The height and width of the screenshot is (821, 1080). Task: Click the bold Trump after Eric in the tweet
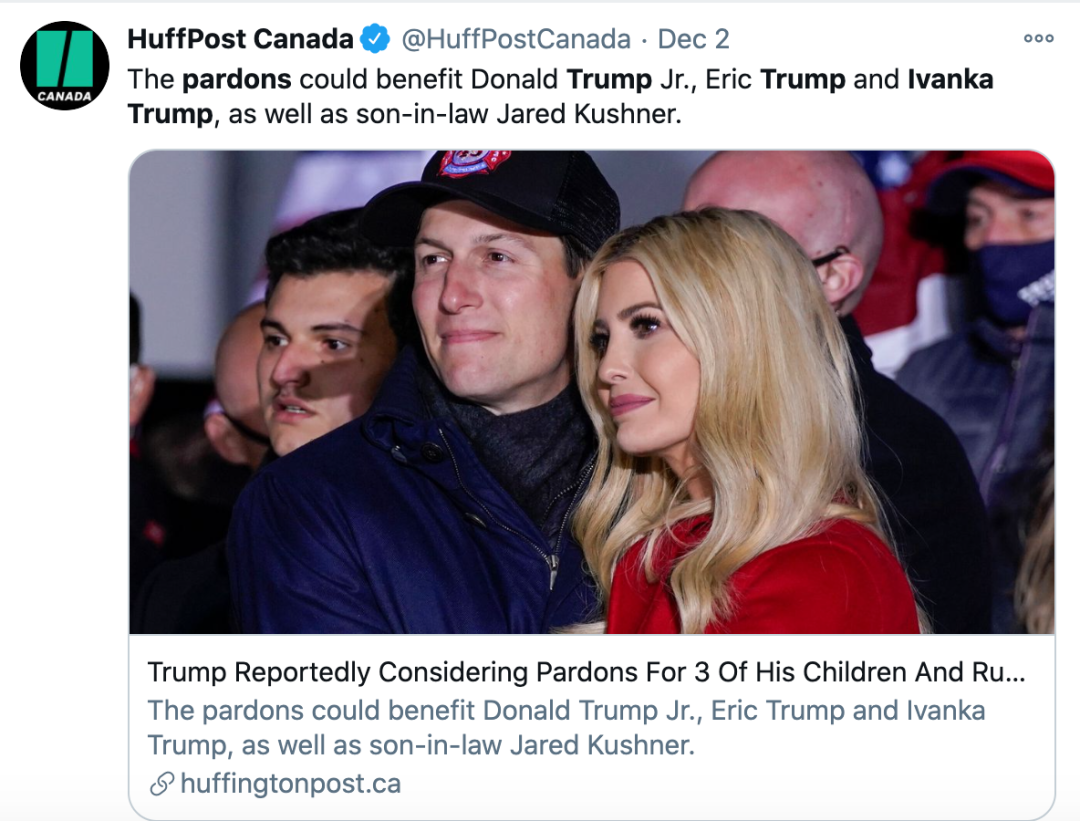click(x=802, y=80)
